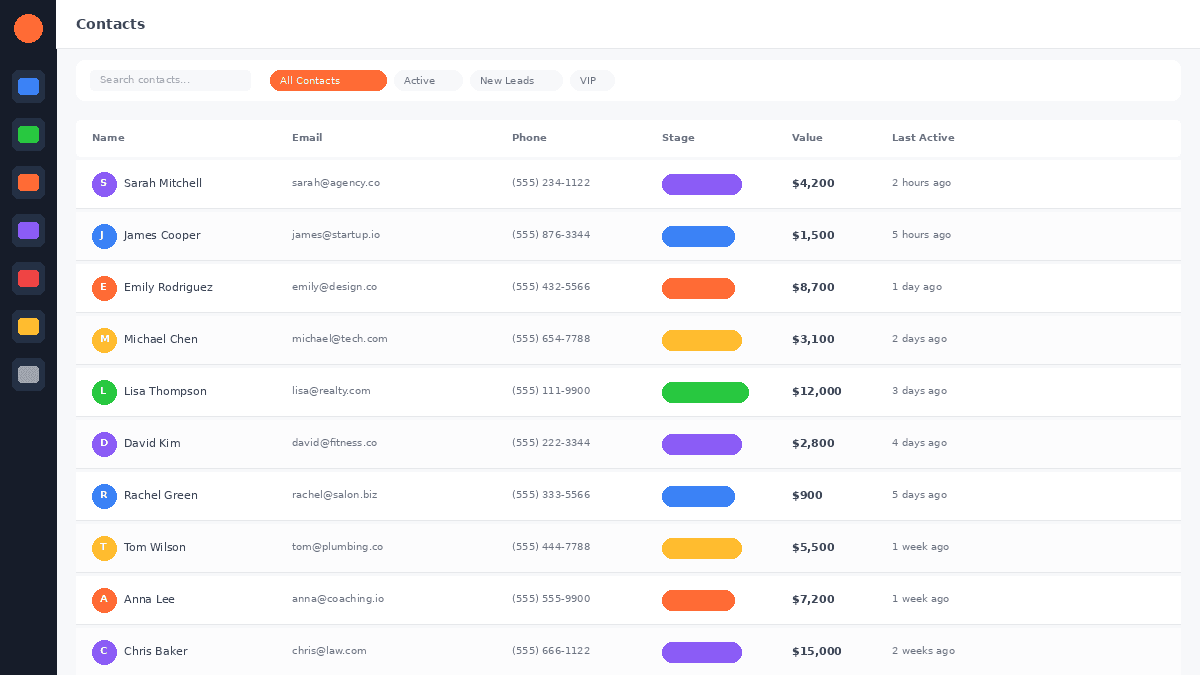Click the gray sidebar icon at the bottom
Viewport: 1200px width, 675px height.
pos(28,374)
